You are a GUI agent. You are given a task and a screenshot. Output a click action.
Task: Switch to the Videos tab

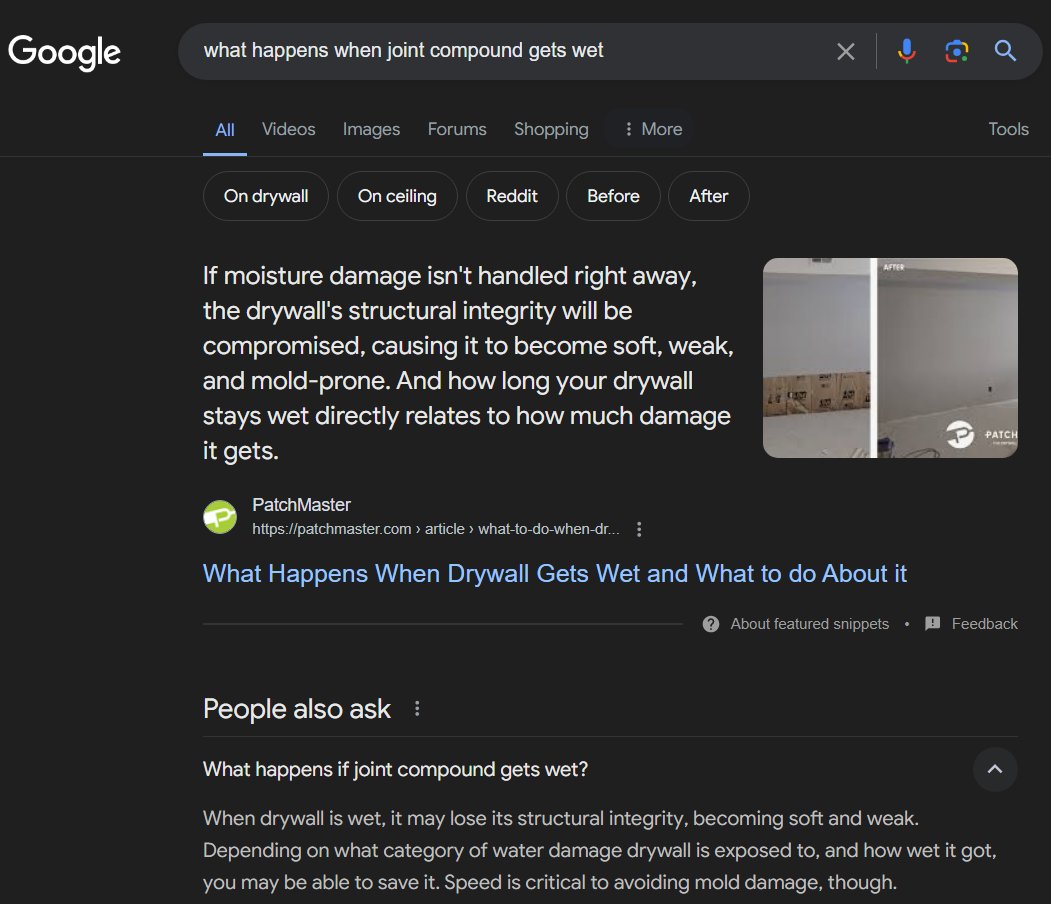point(288,129)
